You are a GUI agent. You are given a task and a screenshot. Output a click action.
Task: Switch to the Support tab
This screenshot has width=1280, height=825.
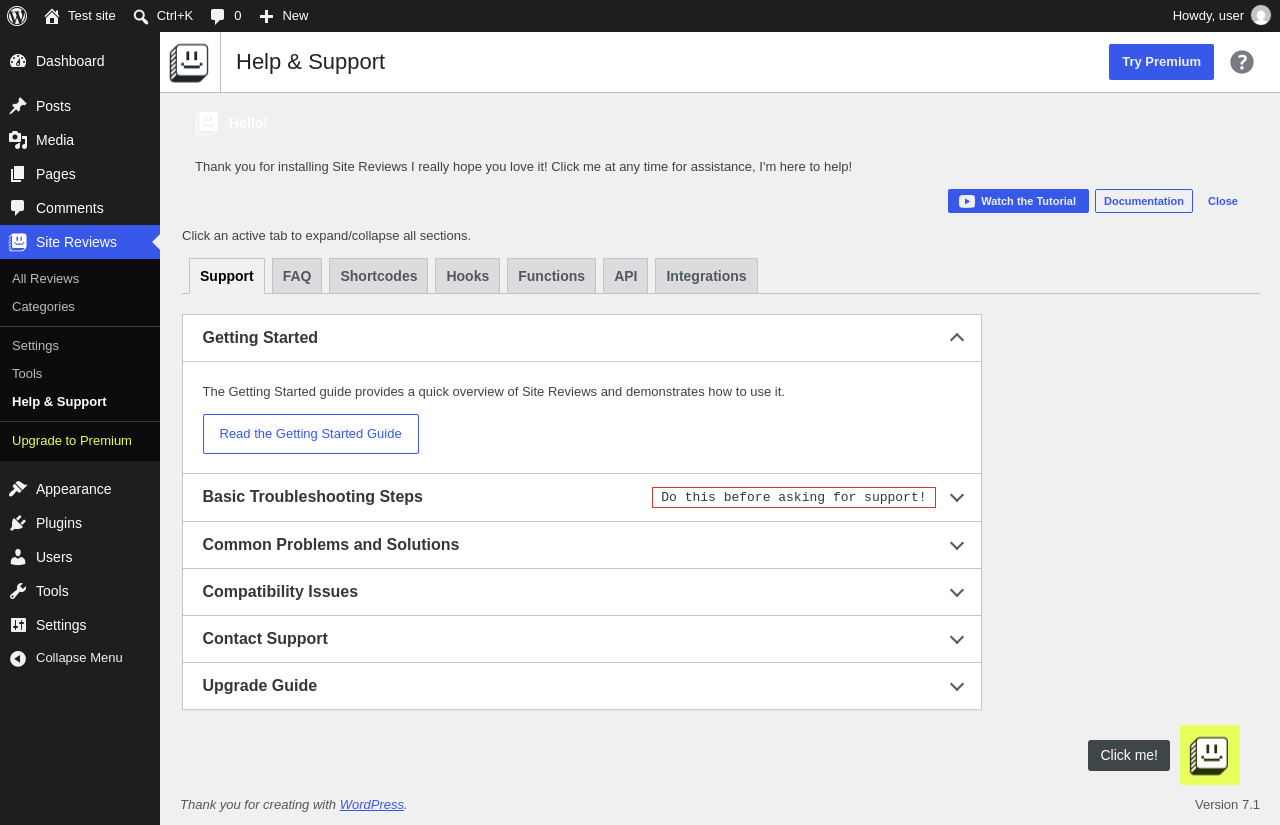point(227,276)
